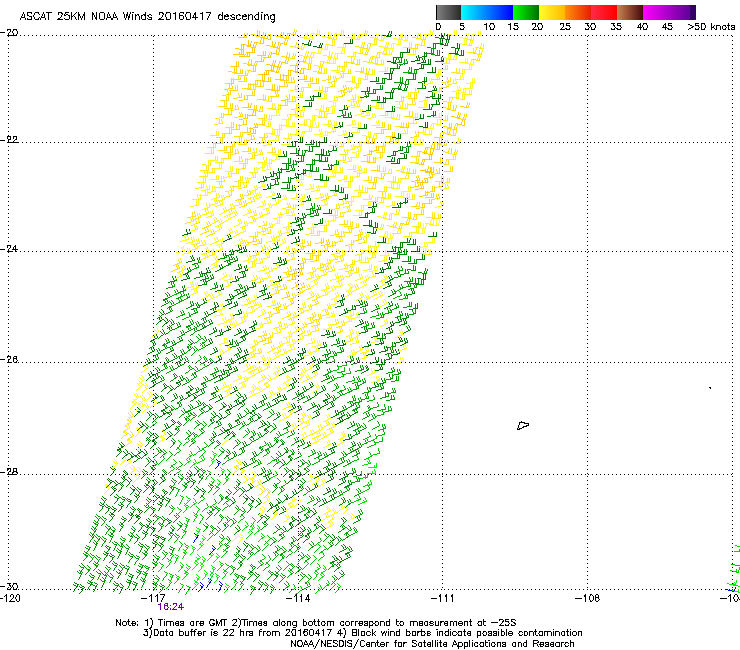
Task: Click the "-111" longitude axis label
Action: 443,598
